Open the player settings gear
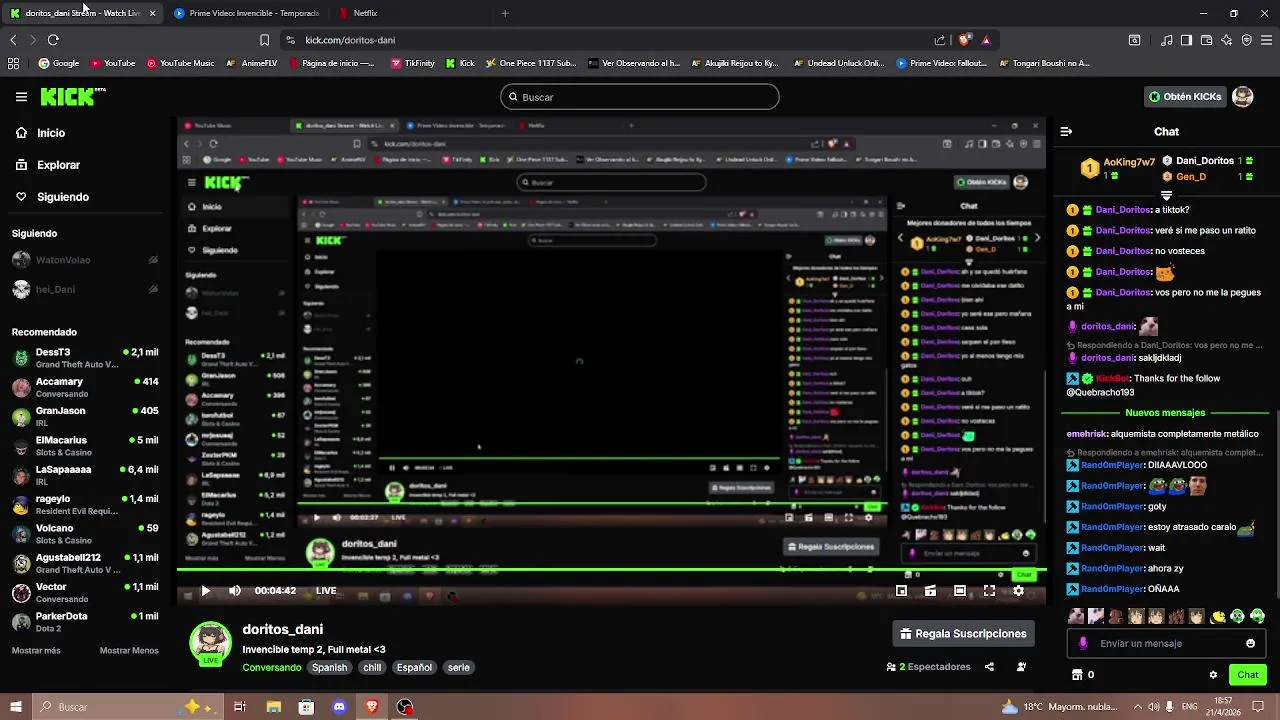The image size is (1280, 720). pos(1018,591)
